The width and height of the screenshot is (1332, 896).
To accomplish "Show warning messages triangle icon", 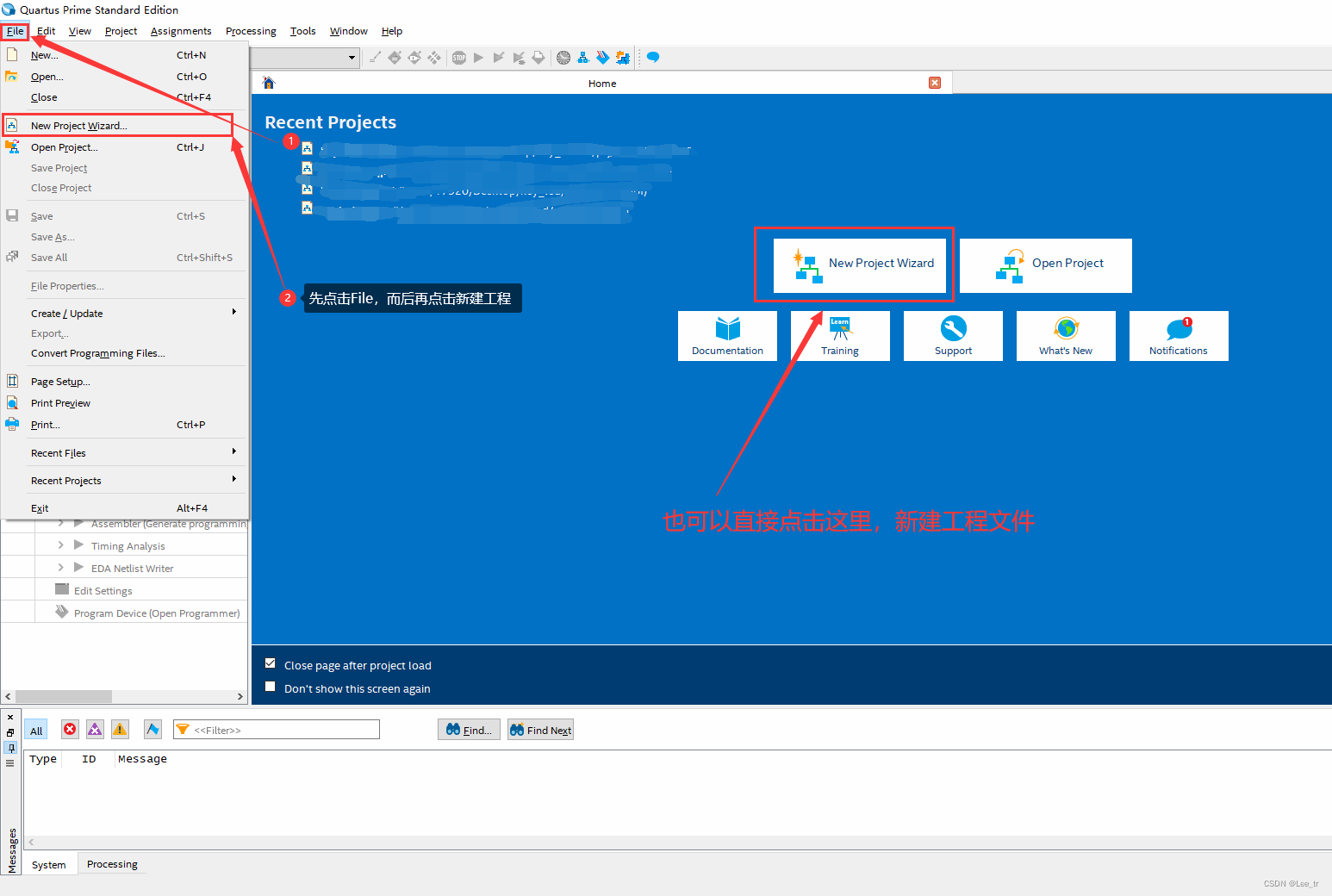I will [x=120, y=730].
